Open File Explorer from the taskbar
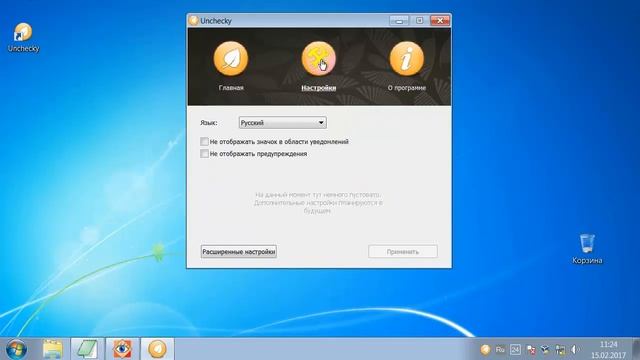 tap(53, 349)
